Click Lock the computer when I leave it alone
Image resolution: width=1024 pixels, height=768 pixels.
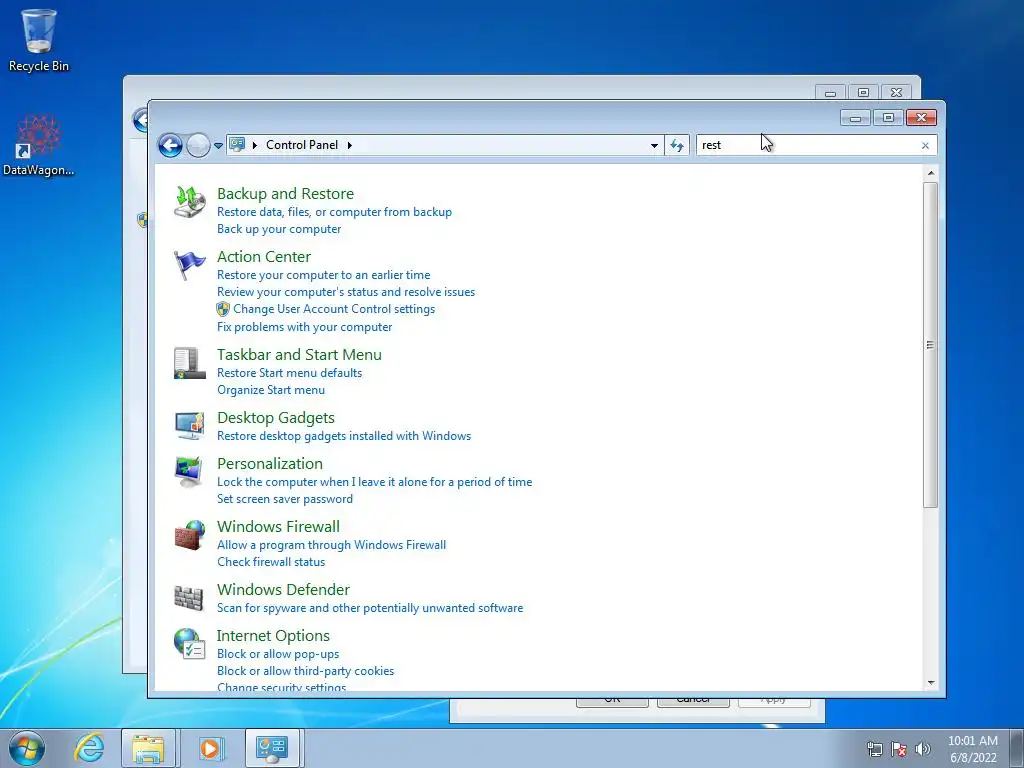click(374, 482)
